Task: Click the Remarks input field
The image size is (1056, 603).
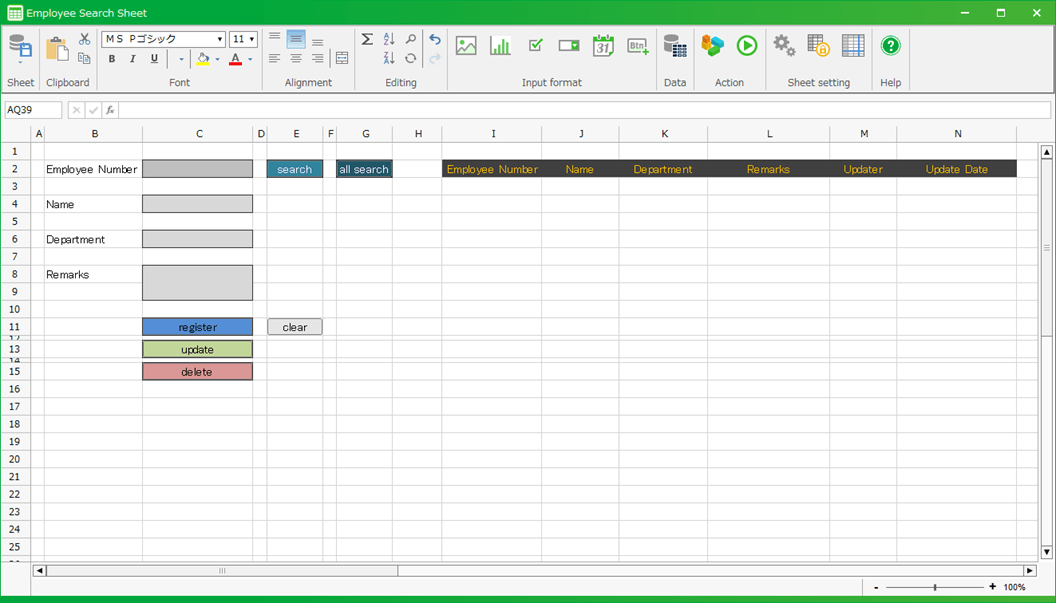Action: (197, 283)
